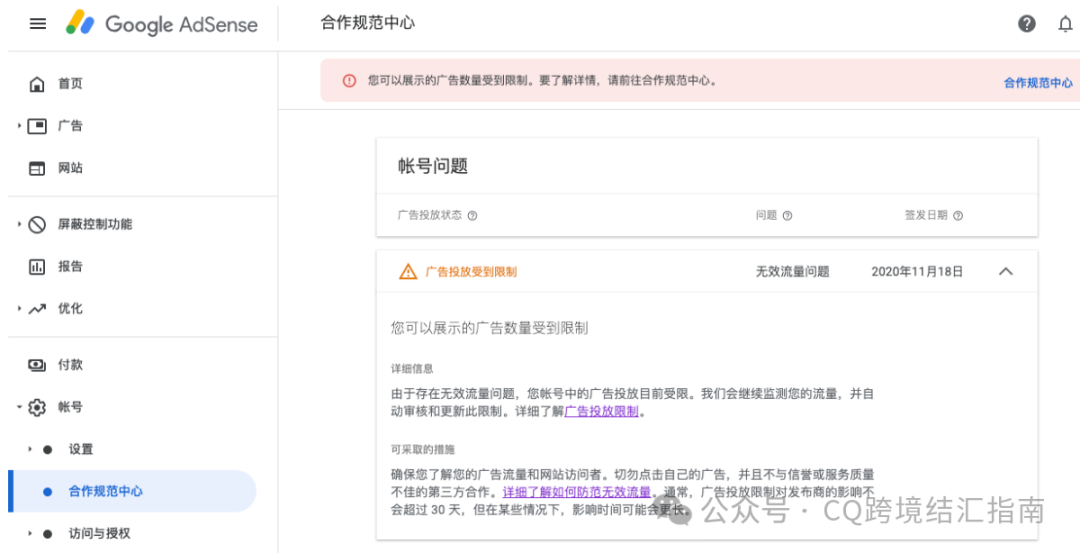Click the 详细信息 subheading
The height and width of the screenshot is (553, 1080).
(x=412, y=369)
